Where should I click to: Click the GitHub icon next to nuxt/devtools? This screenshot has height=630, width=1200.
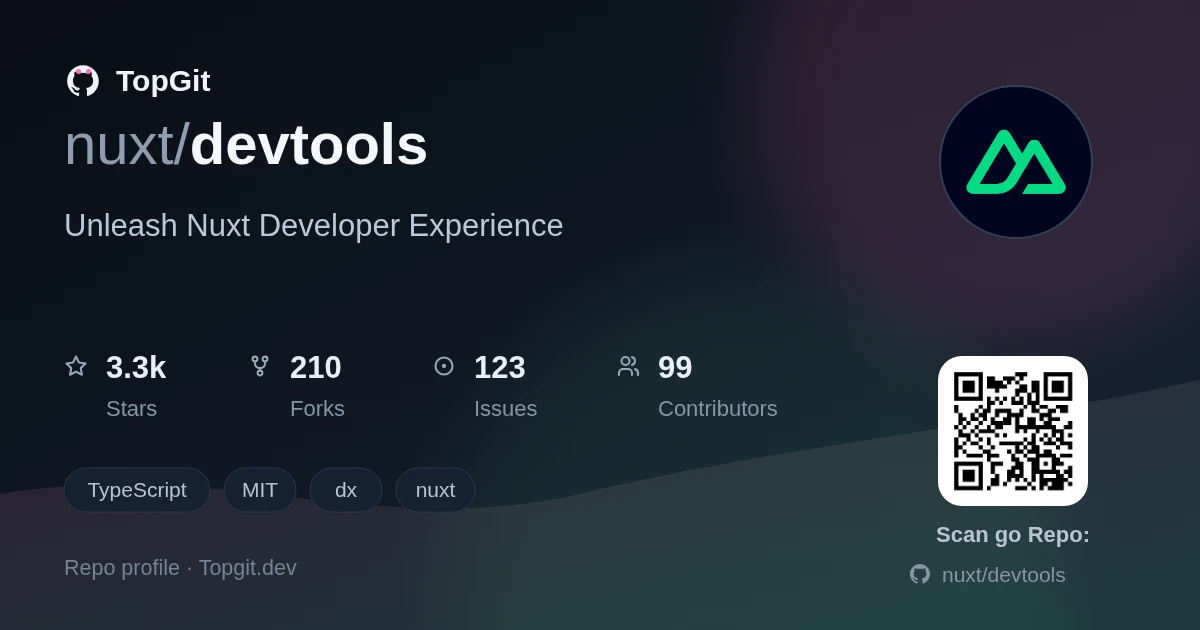coord(920,574)
